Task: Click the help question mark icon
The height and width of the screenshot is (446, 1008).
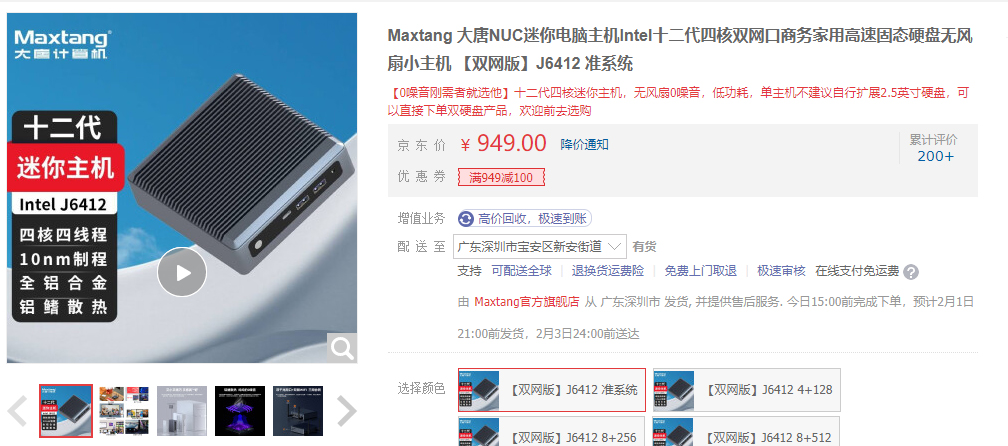Action: pyautogui.click(x=911, y=272)
